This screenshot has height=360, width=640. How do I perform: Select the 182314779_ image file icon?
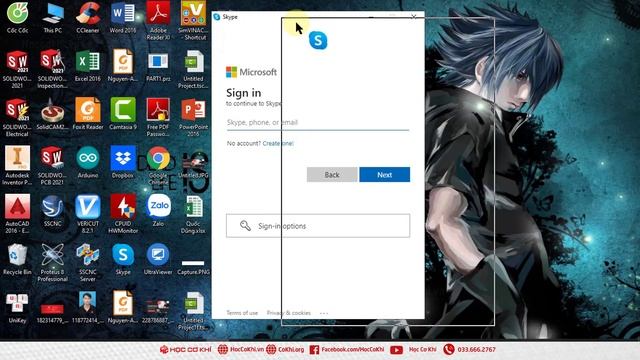coord(52,309)
